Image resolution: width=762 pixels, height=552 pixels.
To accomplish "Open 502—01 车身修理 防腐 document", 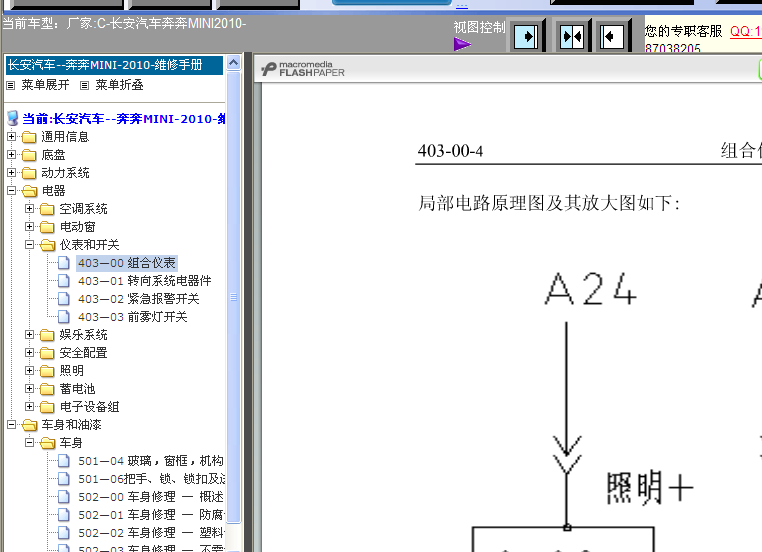I will 151,515.
